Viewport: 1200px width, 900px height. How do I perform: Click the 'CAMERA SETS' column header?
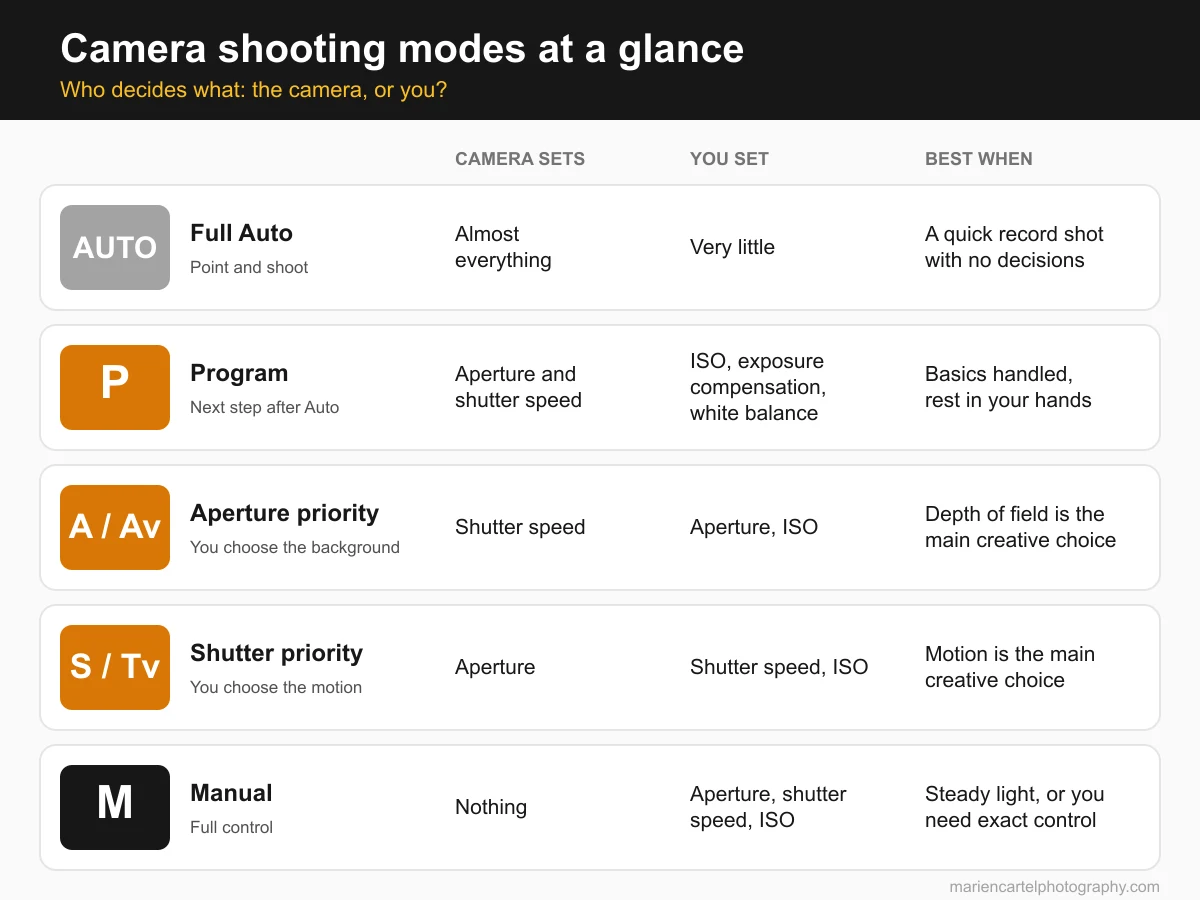pyautogui.click(x=520, y=159)
